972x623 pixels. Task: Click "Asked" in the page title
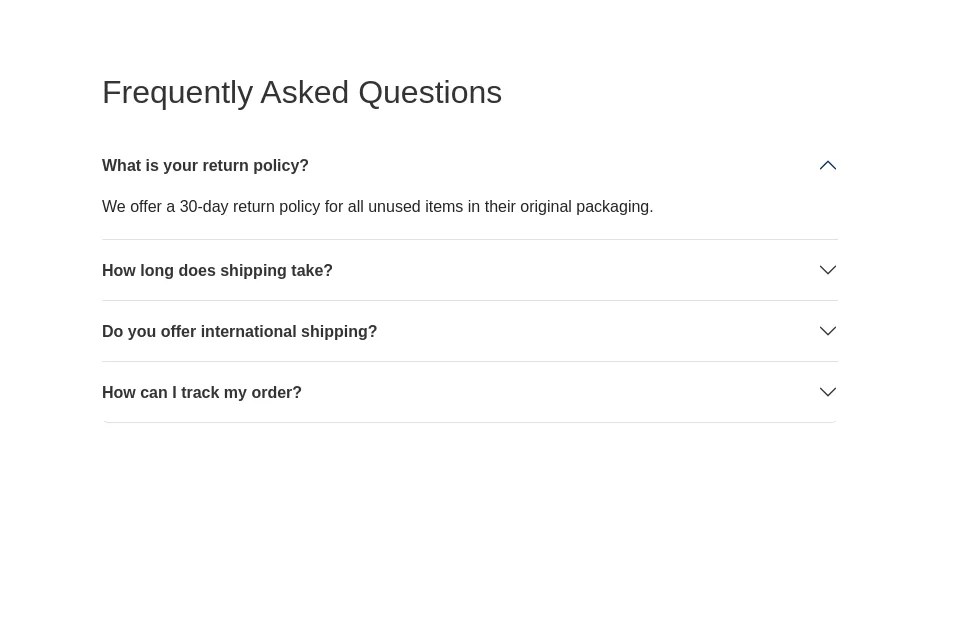coord(304,92)
